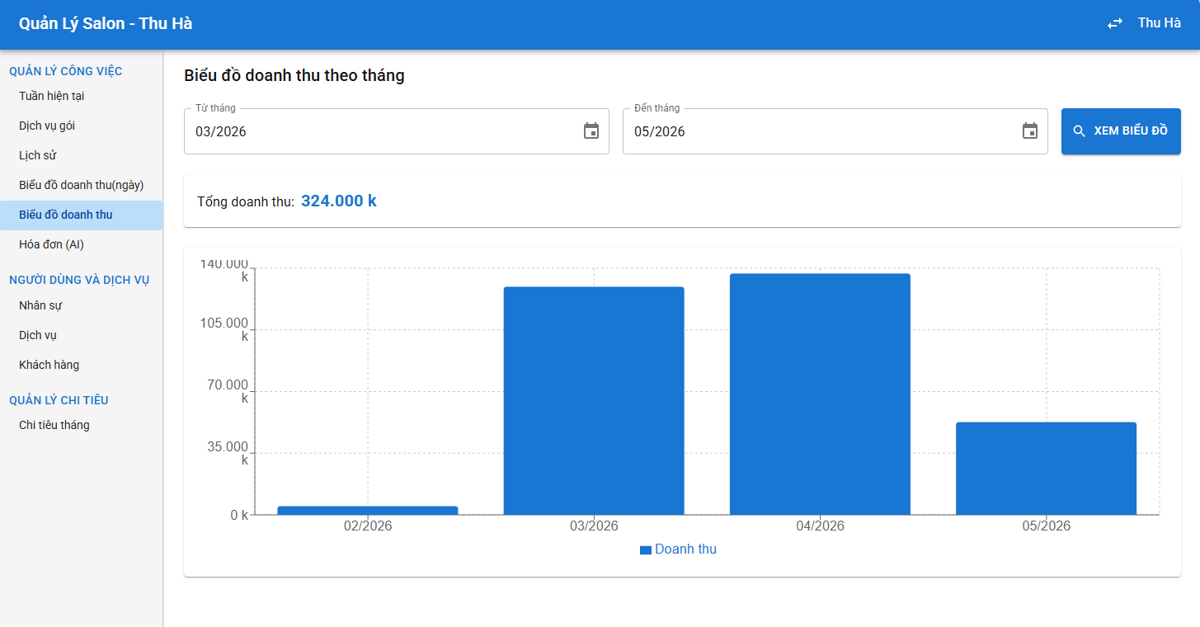The height and width of the screenshot is (627, 1200).
Task: Select Biểu đồ doanh thu(ngày) in sidebar
Action: point(81,185)
